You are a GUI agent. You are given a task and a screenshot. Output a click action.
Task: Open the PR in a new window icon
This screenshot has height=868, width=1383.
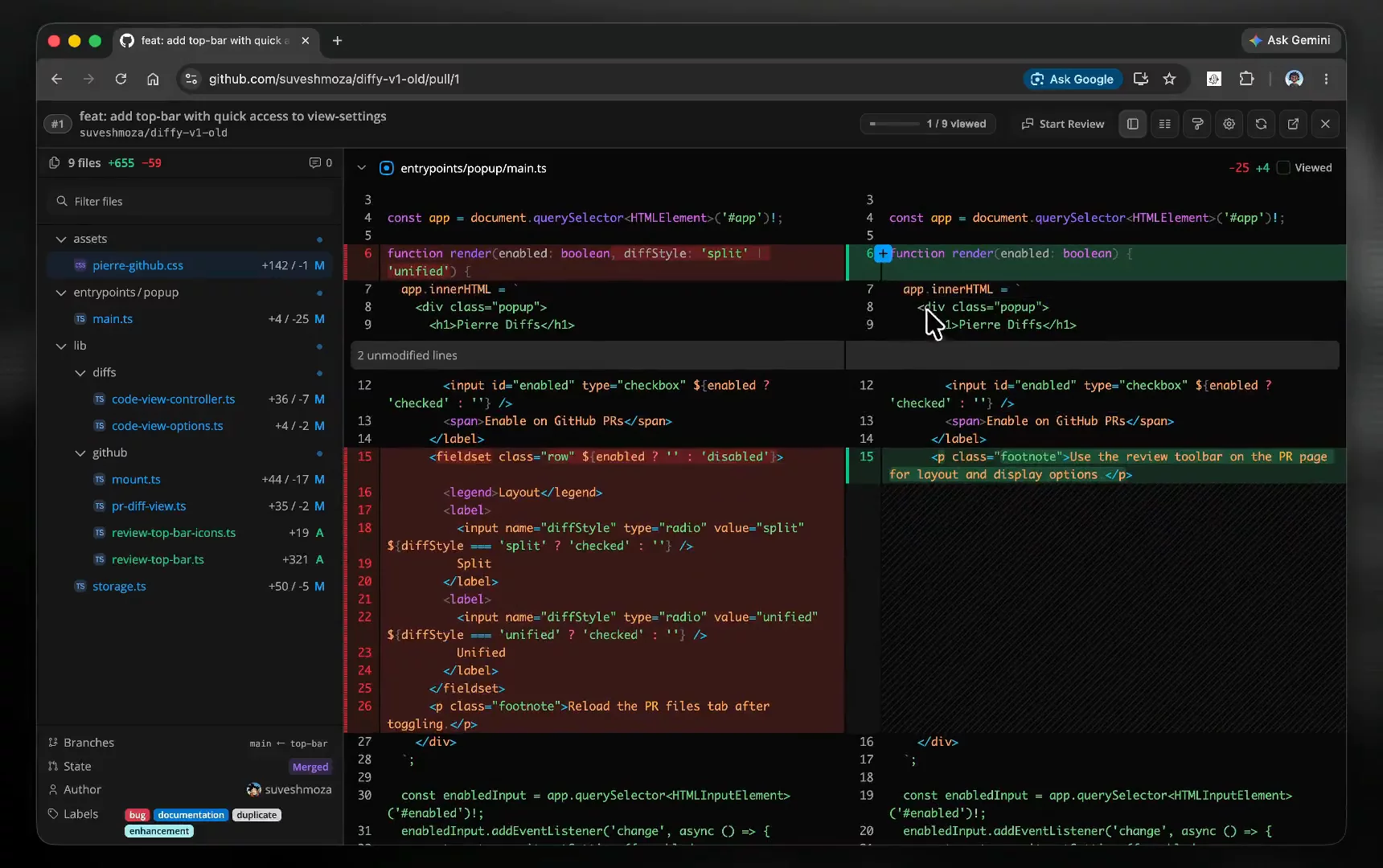(x=1293, y=124)
